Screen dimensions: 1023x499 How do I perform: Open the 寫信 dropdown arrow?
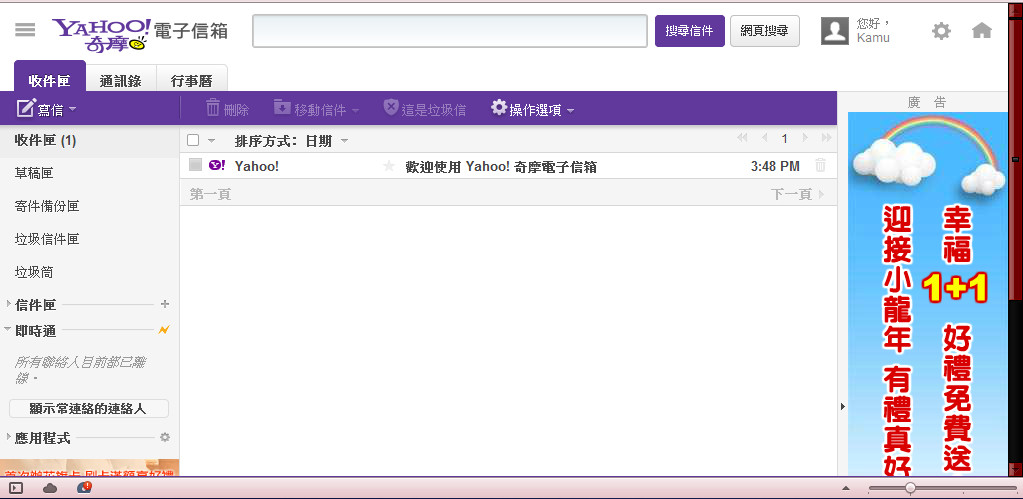tap(72, 109)
